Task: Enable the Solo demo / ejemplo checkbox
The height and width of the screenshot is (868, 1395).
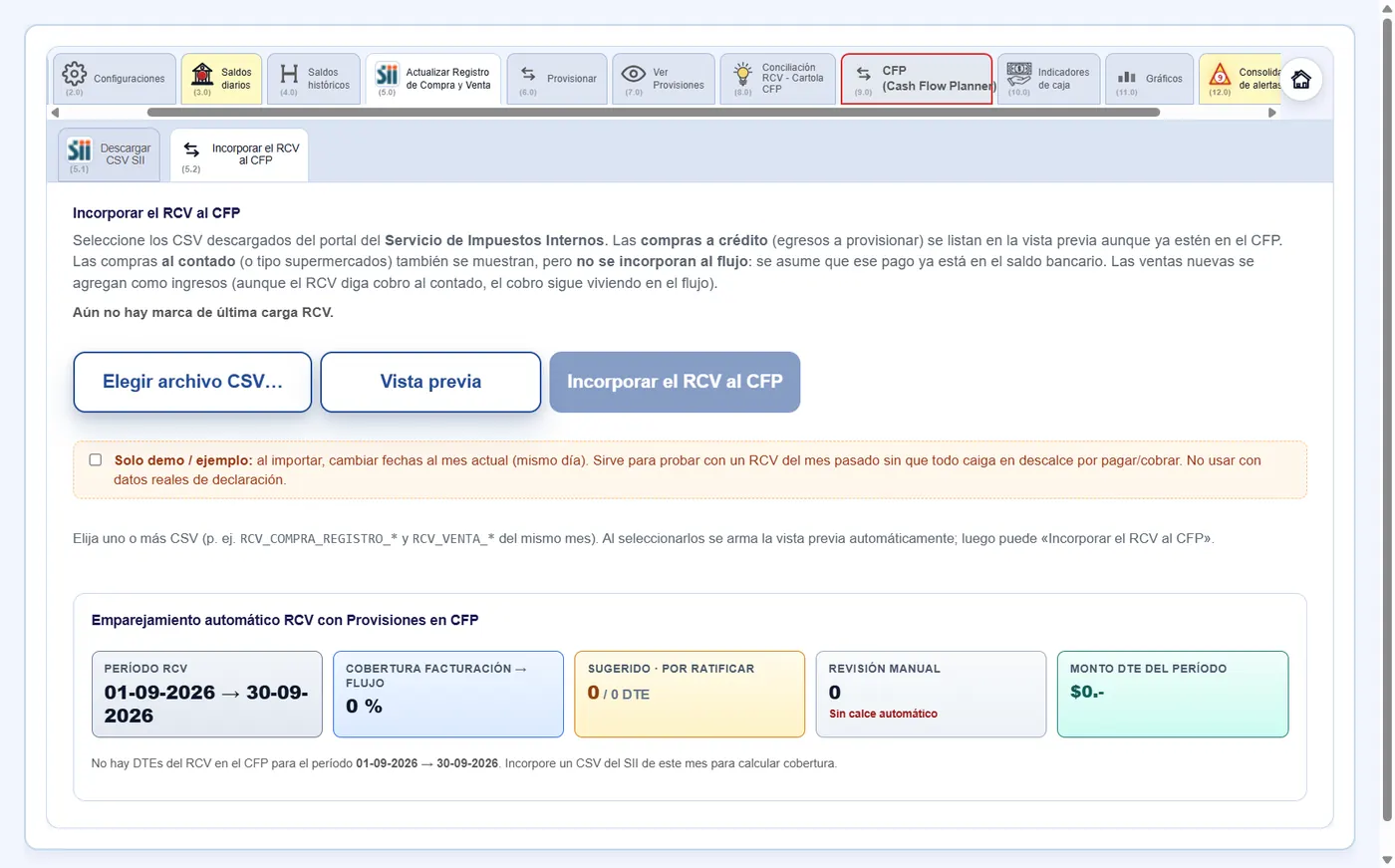Action: [x=96, y=460]
